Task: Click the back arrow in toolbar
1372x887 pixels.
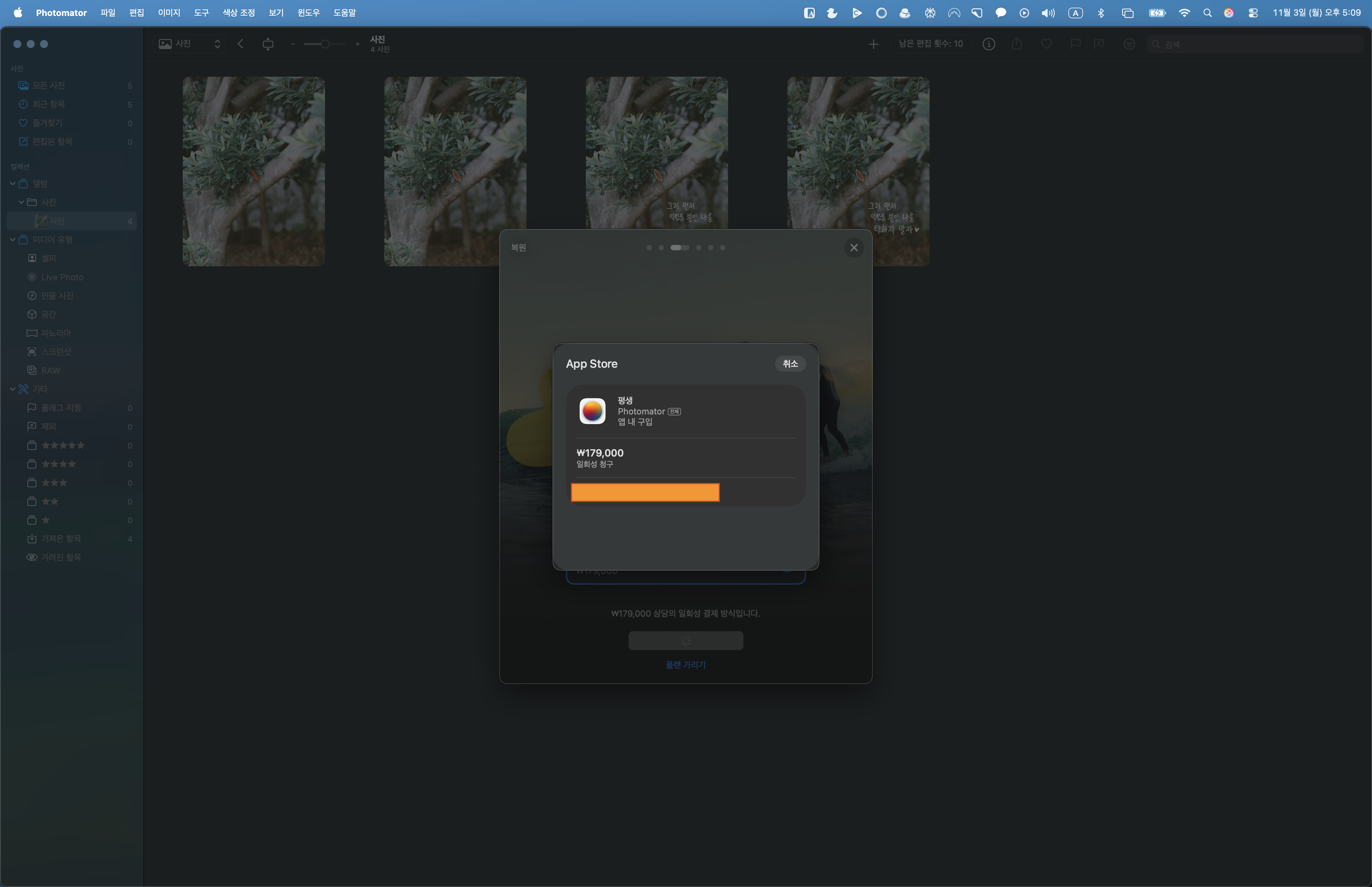Action: 241,44
